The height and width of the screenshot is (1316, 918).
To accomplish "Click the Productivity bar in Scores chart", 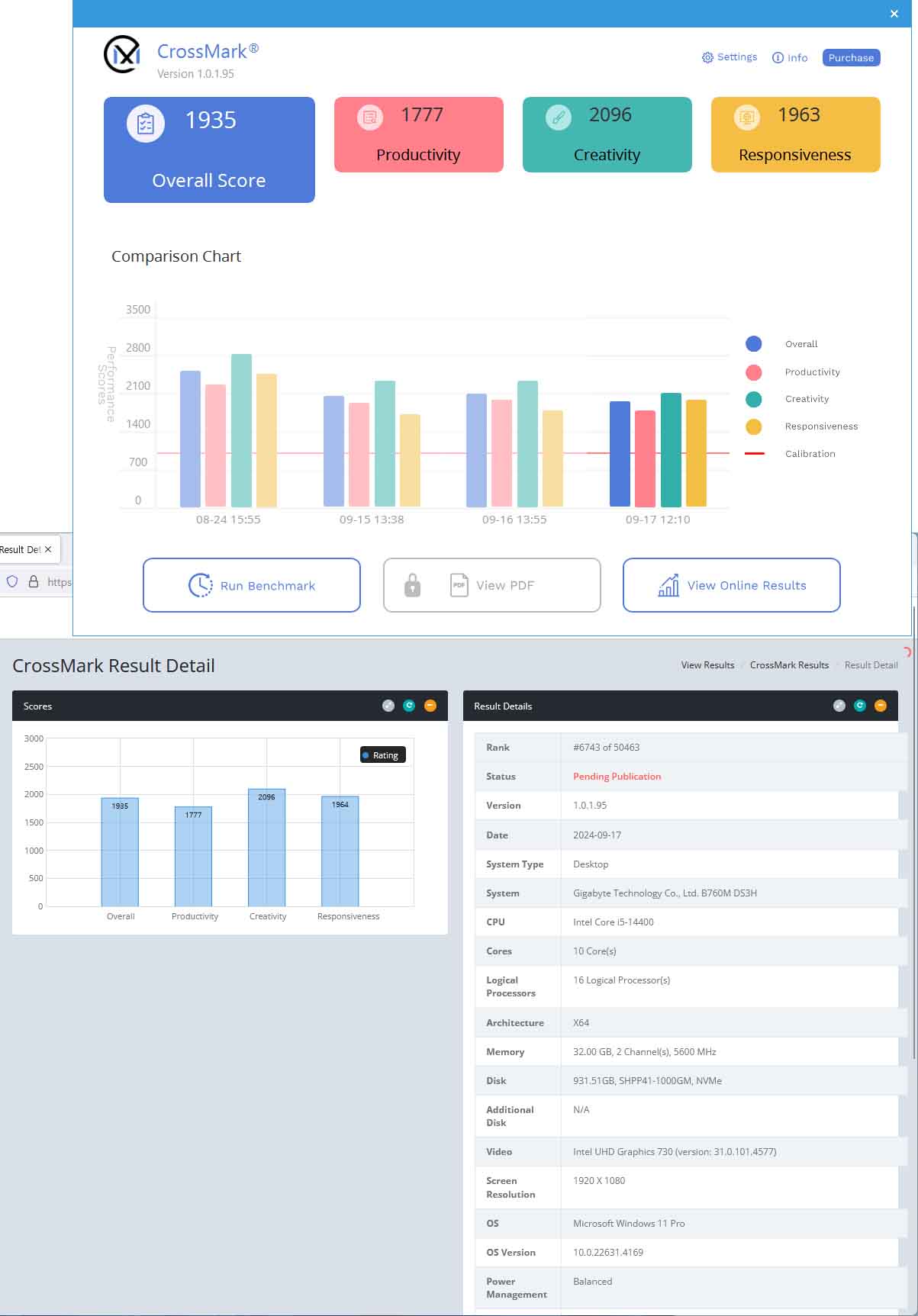I will [x=193, y=857].
